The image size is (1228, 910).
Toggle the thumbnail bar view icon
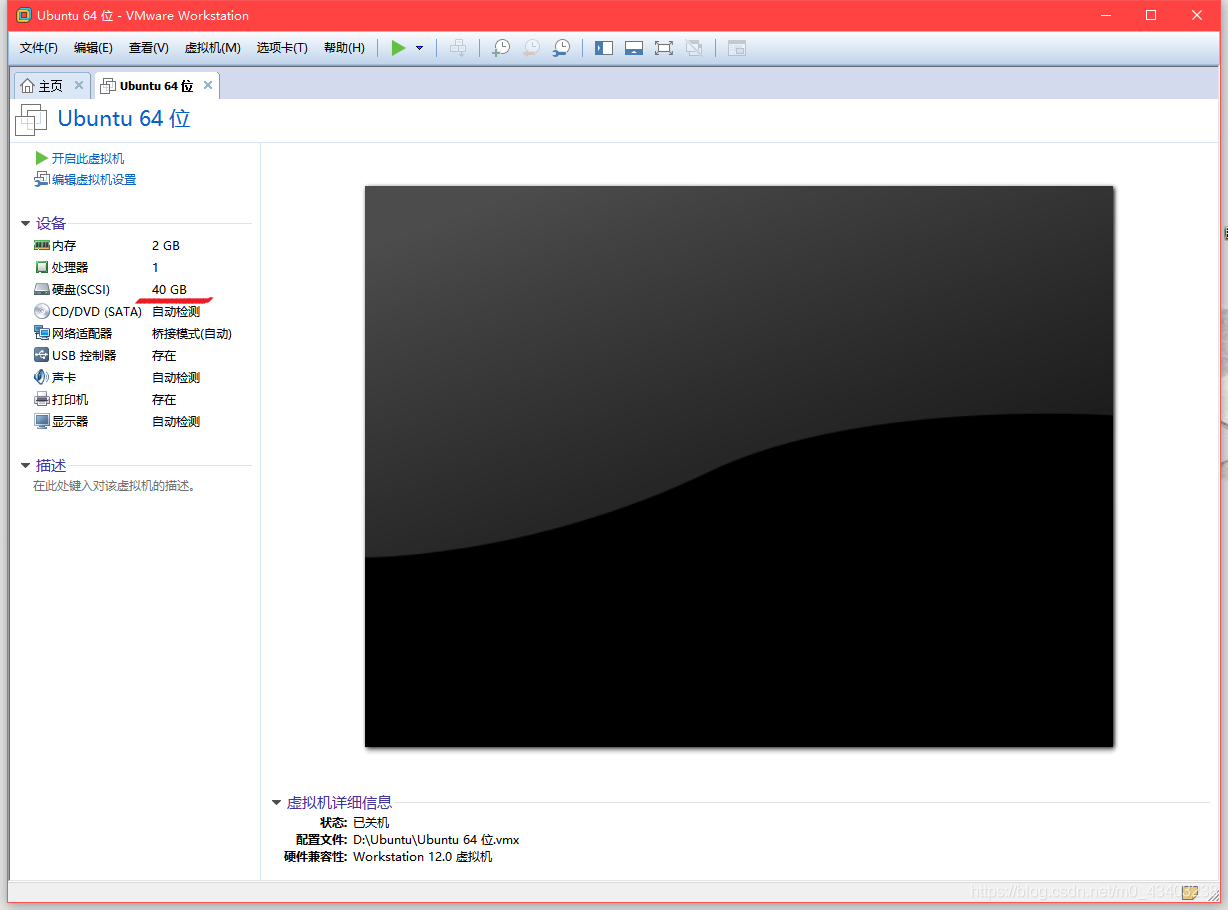coord(634,48)
